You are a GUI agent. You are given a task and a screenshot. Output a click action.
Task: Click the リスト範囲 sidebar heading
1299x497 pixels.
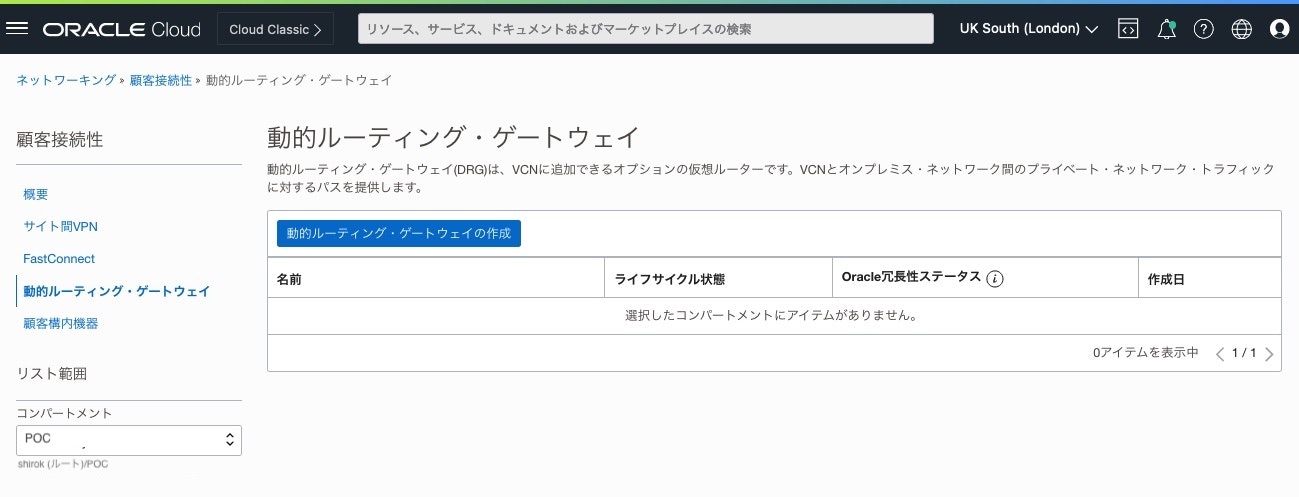point(52,374)
